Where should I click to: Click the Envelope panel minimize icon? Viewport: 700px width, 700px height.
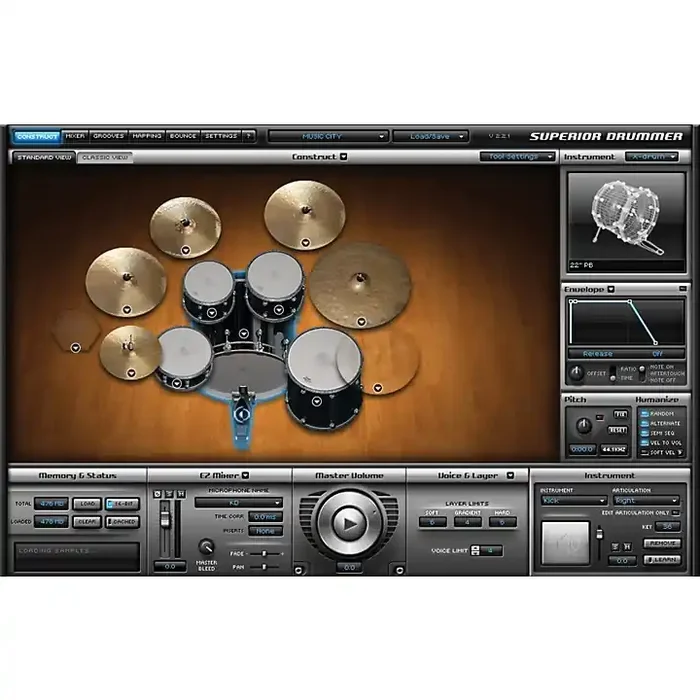(x=683, y=289)
